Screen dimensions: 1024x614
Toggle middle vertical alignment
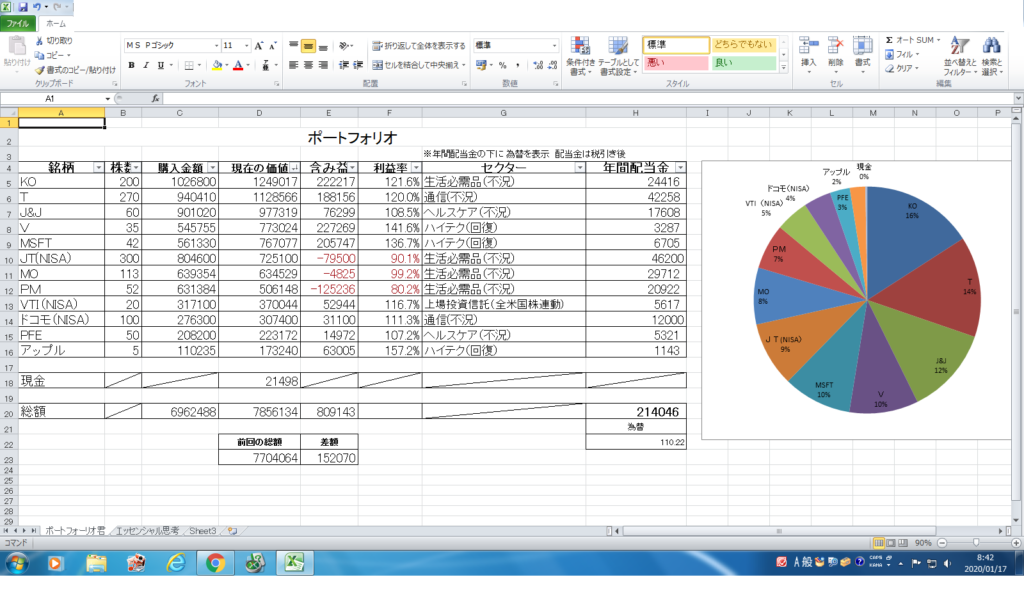[x=308, y=46]
